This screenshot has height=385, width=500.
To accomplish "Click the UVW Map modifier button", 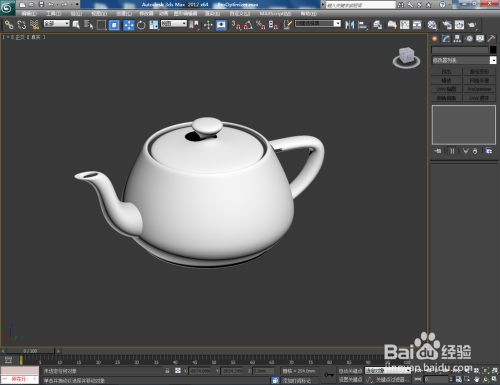I will (x=446, y=89).
